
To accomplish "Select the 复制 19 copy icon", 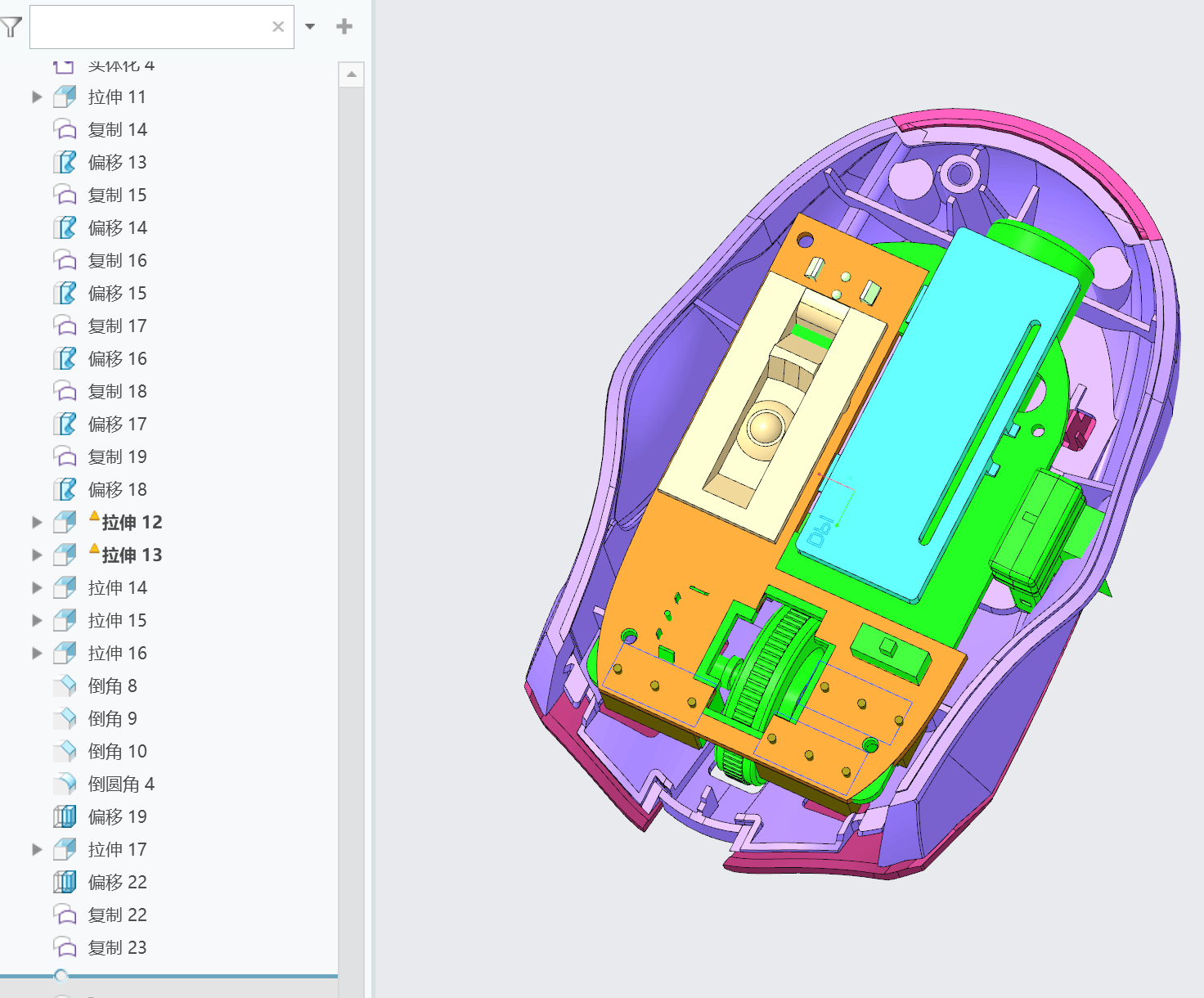I will click(x=65, y=456).
